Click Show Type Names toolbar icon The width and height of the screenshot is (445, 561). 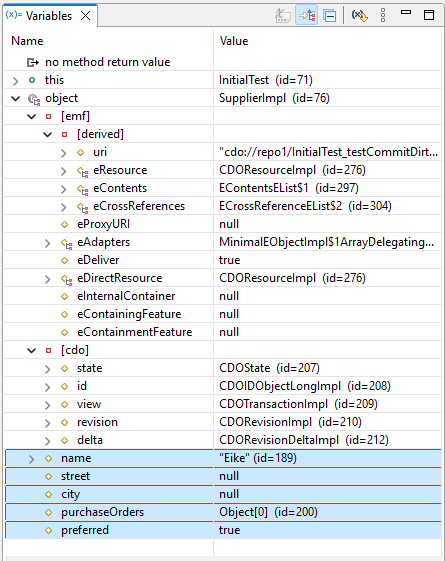283,15
